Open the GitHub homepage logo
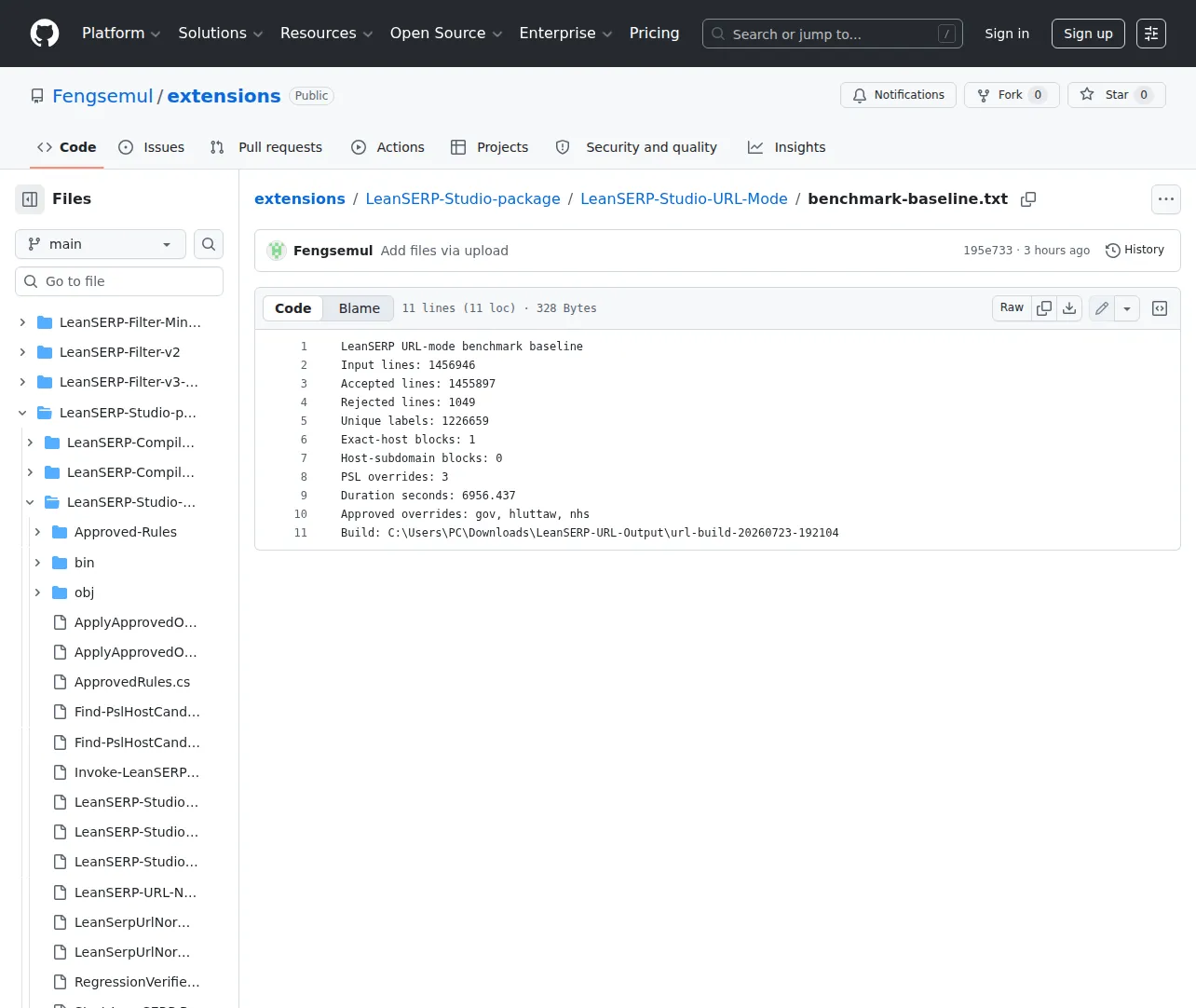Screen dimensions: 1196x1008 point(45,34)
